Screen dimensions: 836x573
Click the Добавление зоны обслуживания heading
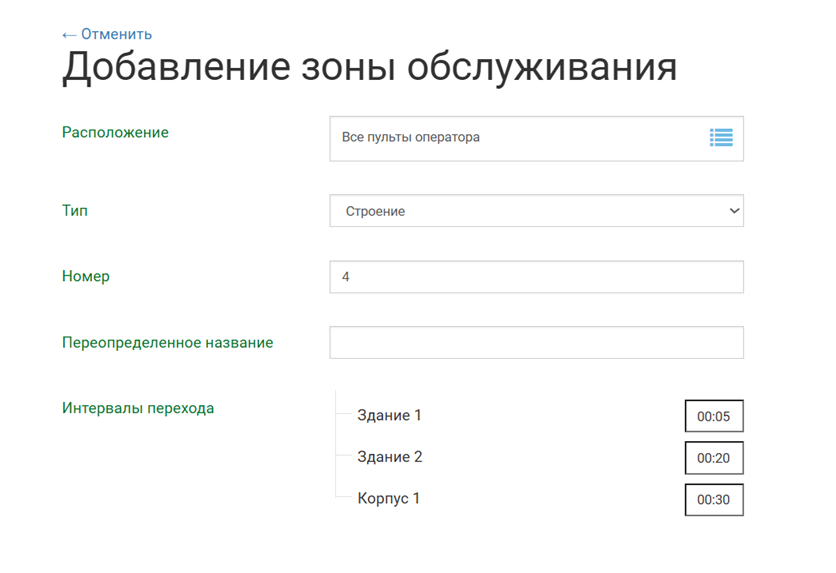point(370,68)
